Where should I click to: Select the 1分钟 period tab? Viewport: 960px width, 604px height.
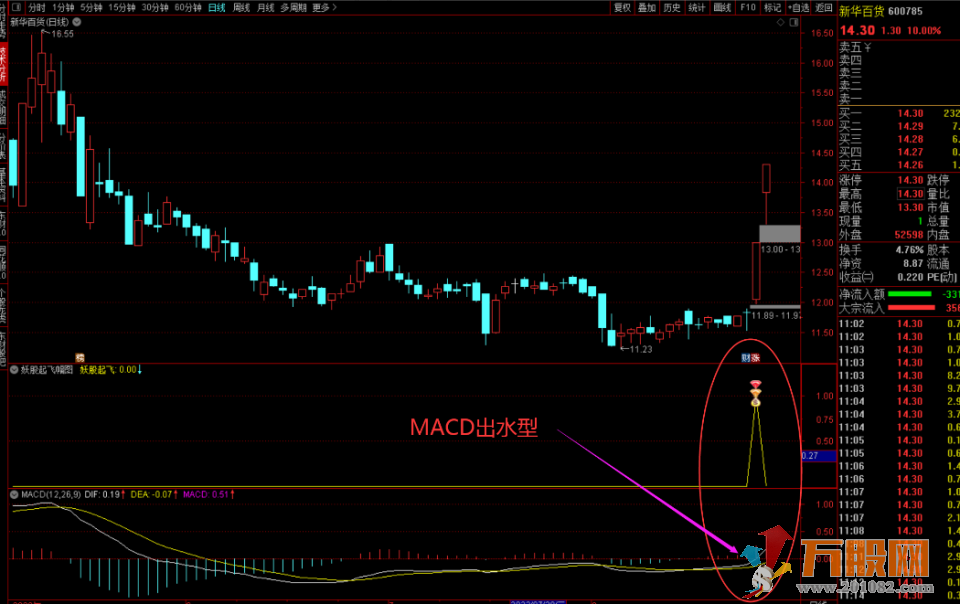[x=63, y=7]
